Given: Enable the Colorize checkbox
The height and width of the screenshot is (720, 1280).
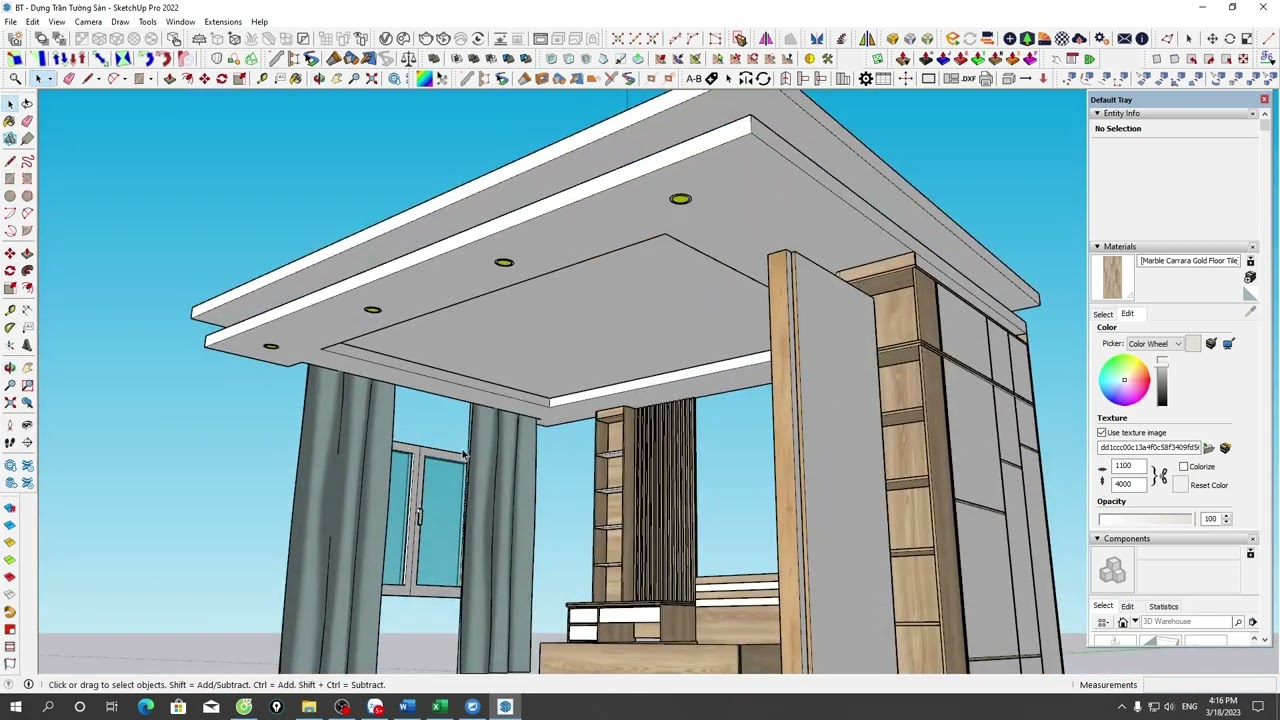Looking at the screenshot, I should (1184, 467).
